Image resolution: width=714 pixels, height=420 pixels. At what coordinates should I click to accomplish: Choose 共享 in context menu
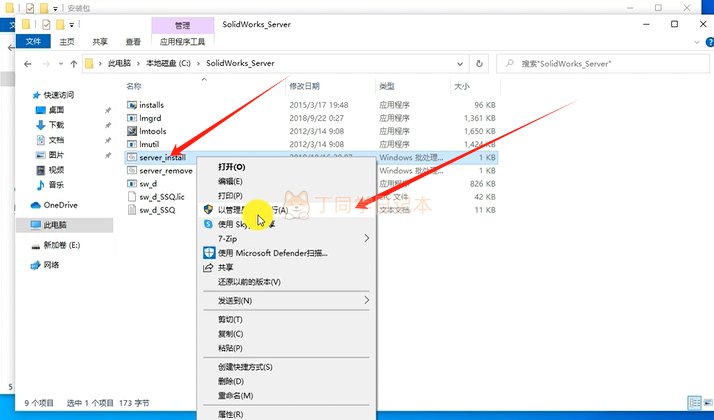225,267
